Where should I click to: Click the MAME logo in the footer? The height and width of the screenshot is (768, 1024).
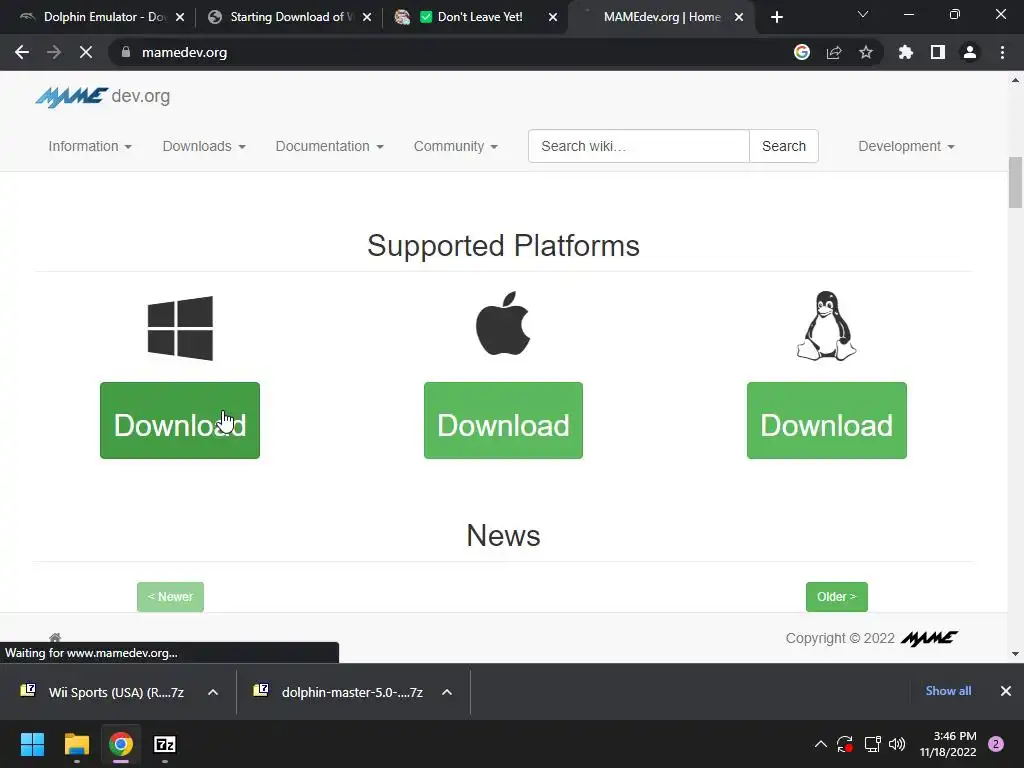(929, 638)
